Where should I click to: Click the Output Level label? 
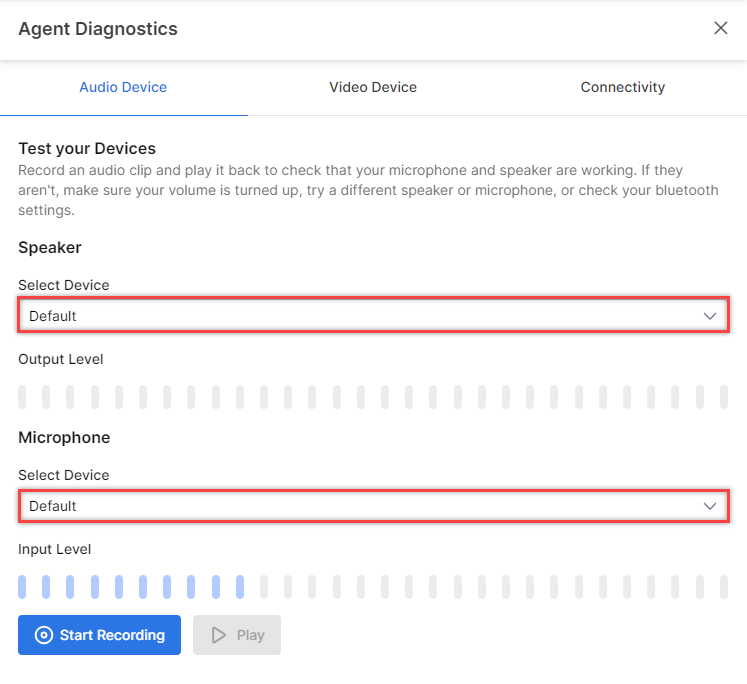tap(60, 359)
